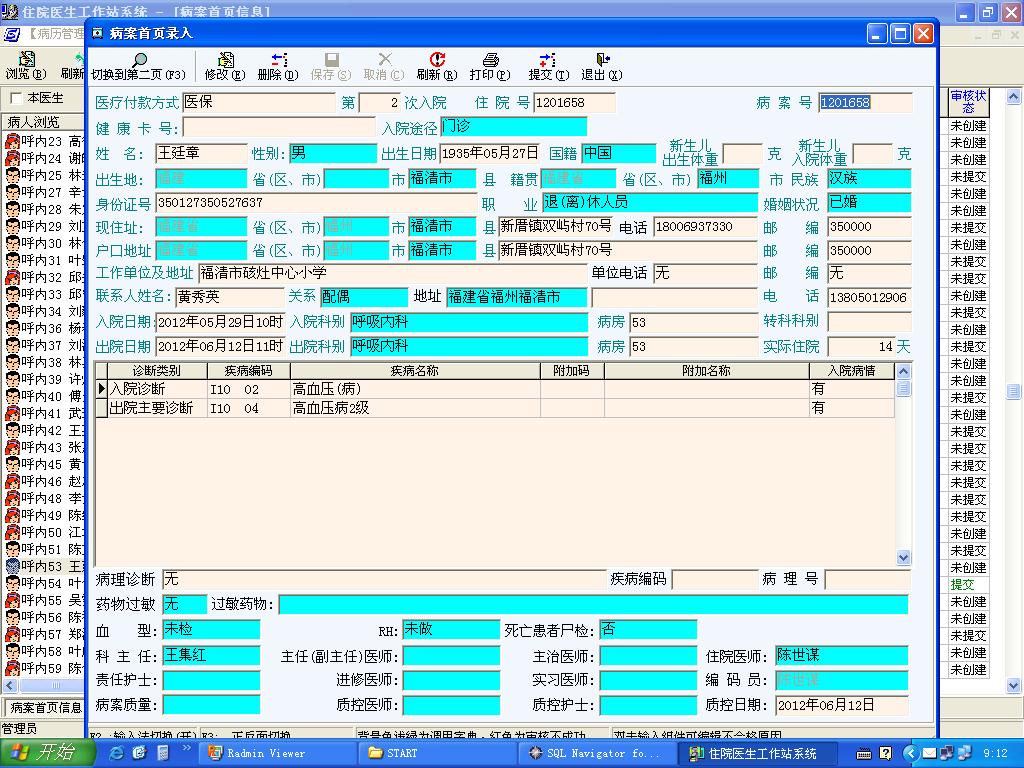
Task: Click the 病案号 field showing 1201658
Action: click(865, 103)
